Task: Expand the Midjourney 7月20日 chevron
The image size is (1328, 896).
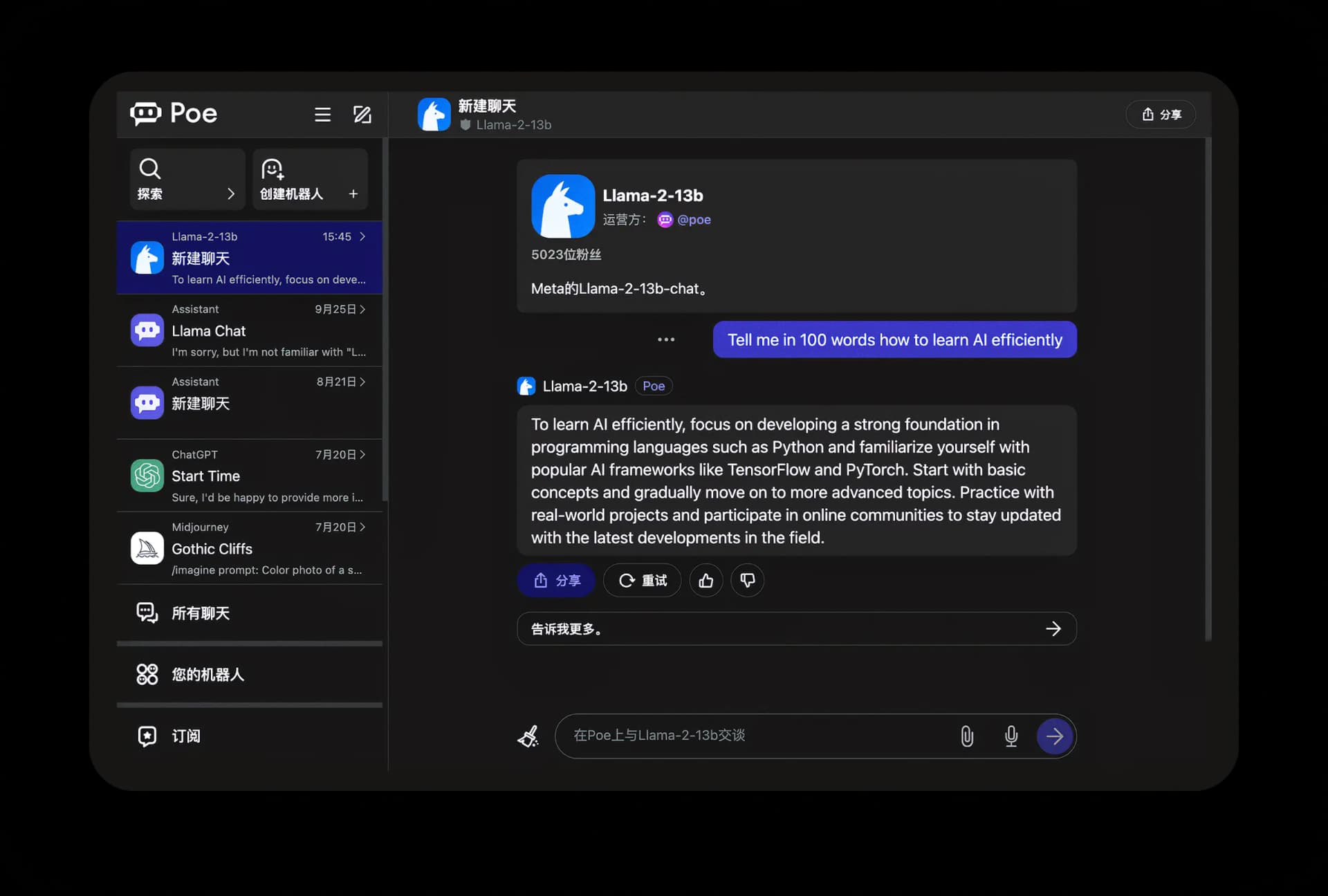Action: click(362, 527)
